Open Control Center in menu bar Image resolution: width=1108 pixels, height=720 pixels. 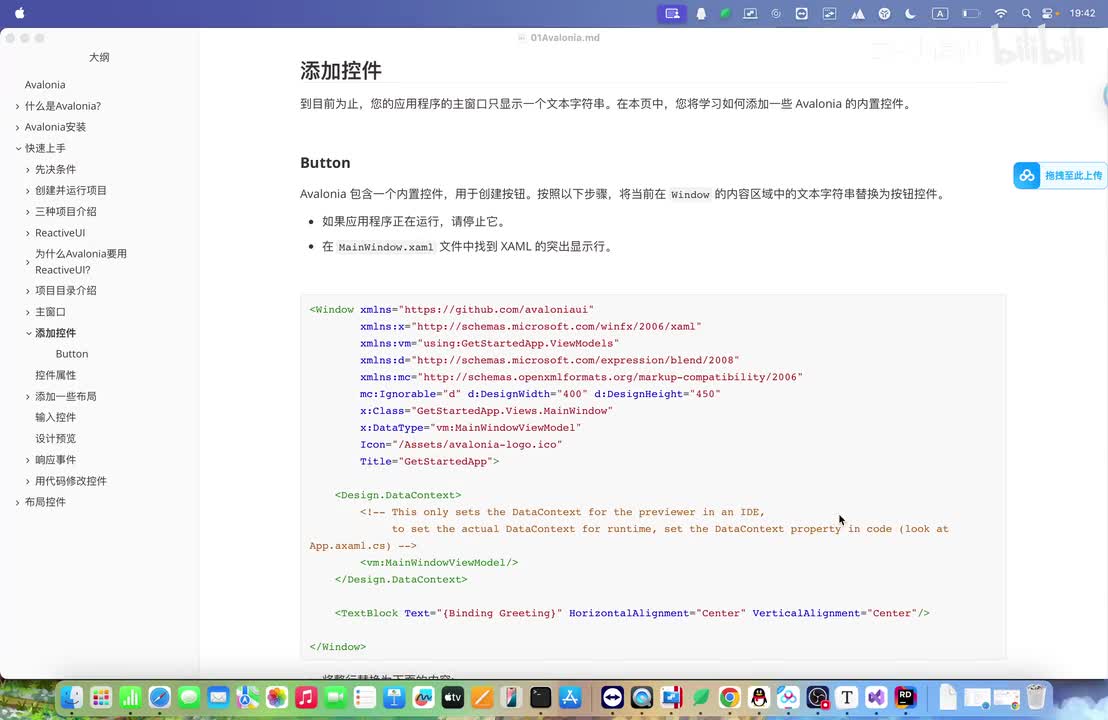(1049, 13)
